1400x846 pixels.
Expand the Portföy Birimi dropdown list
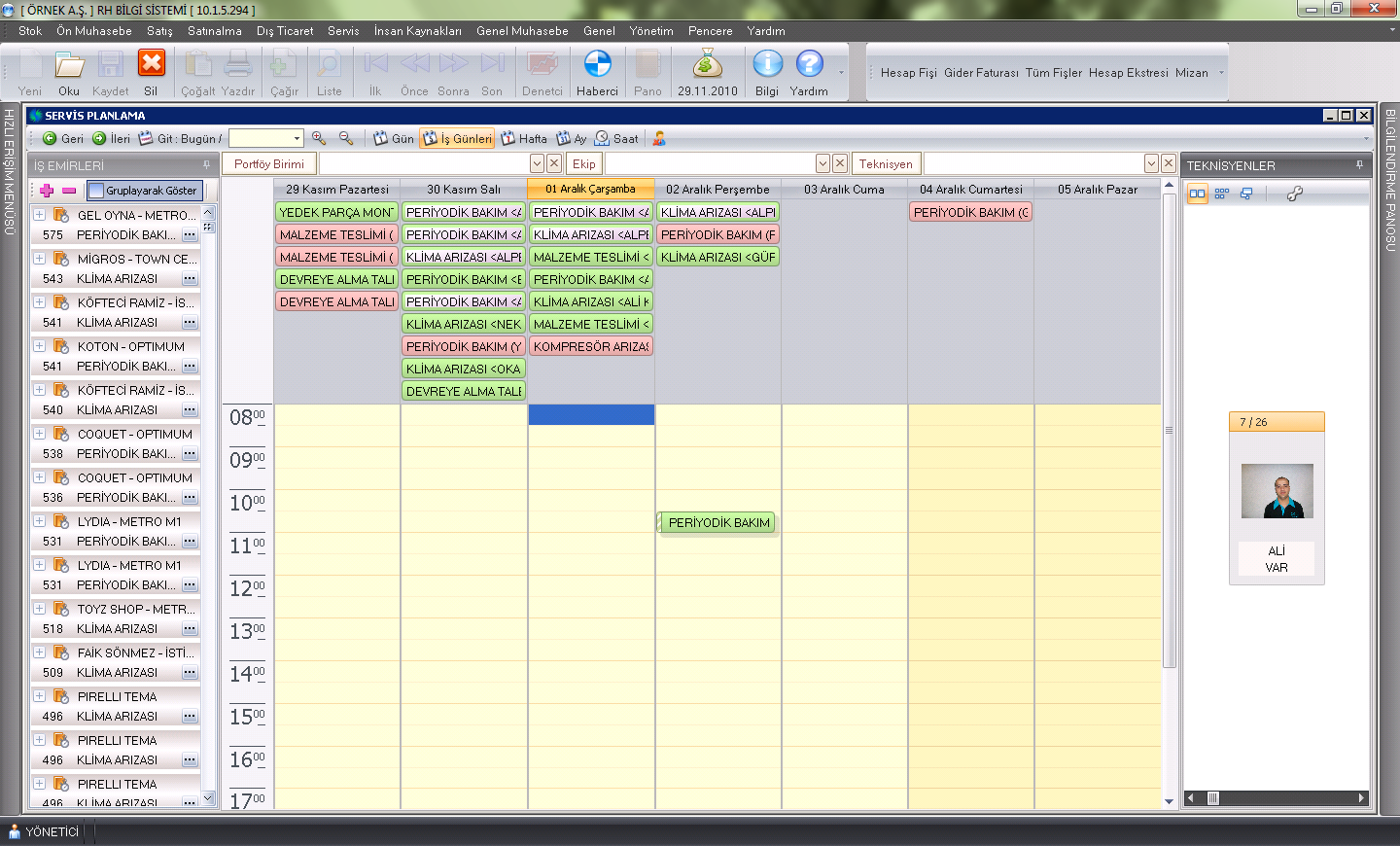(x=537, y=163)
